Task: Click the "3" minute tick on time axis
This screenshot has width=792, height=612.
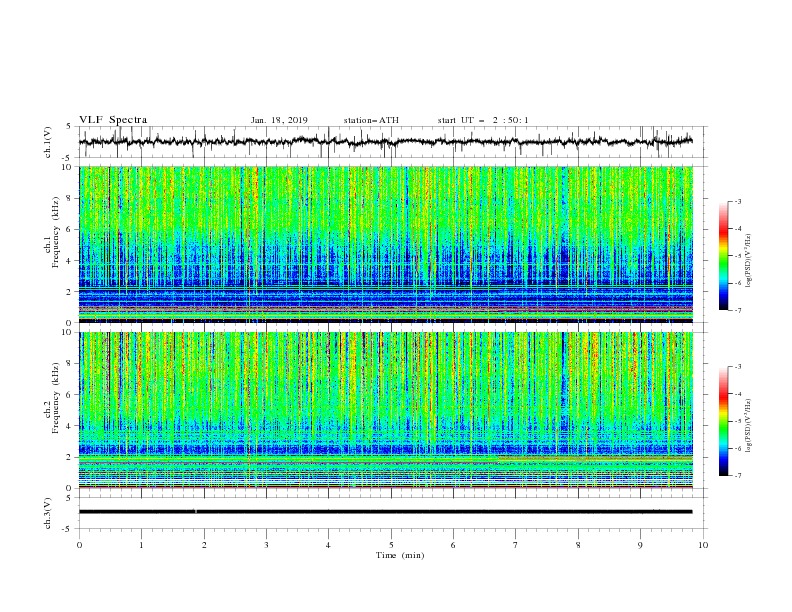Action: pos(266,545)
